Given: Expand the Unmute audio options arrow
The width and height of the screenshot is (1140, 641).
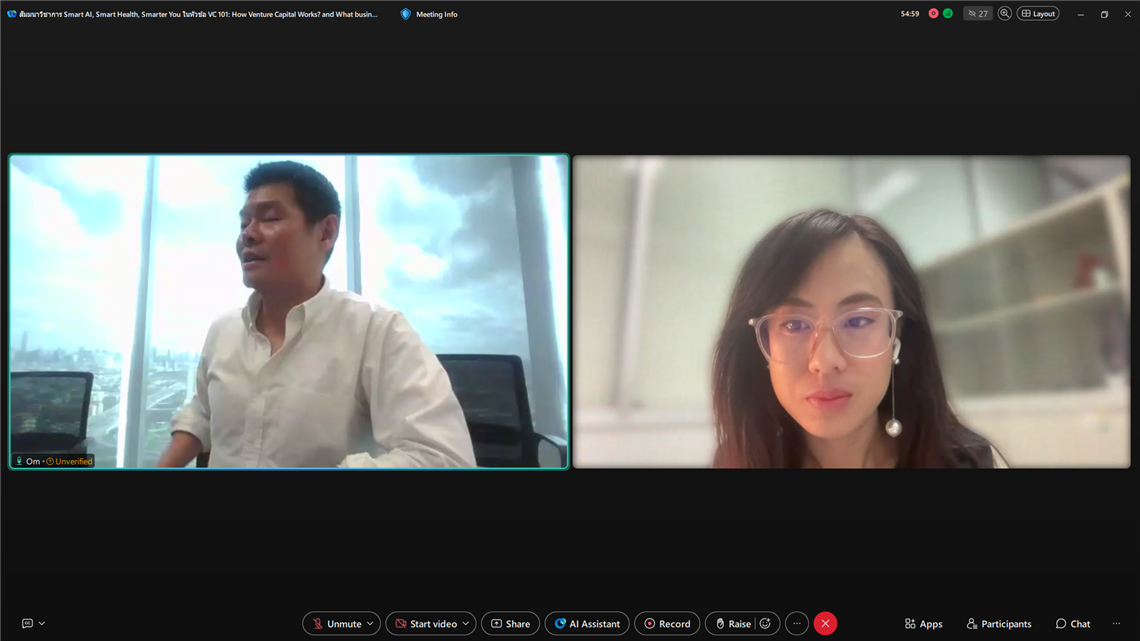Looking at the screenshot, I should coord(370,624).
